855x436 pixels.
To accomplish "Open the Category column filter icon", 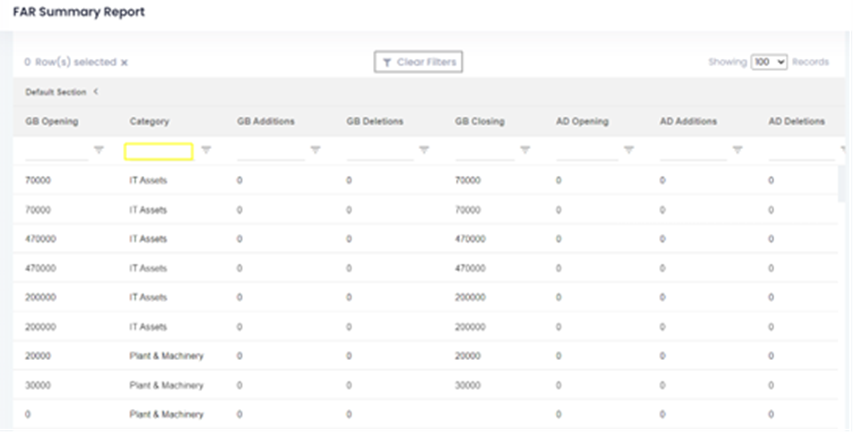I will [x=206, y=150].
